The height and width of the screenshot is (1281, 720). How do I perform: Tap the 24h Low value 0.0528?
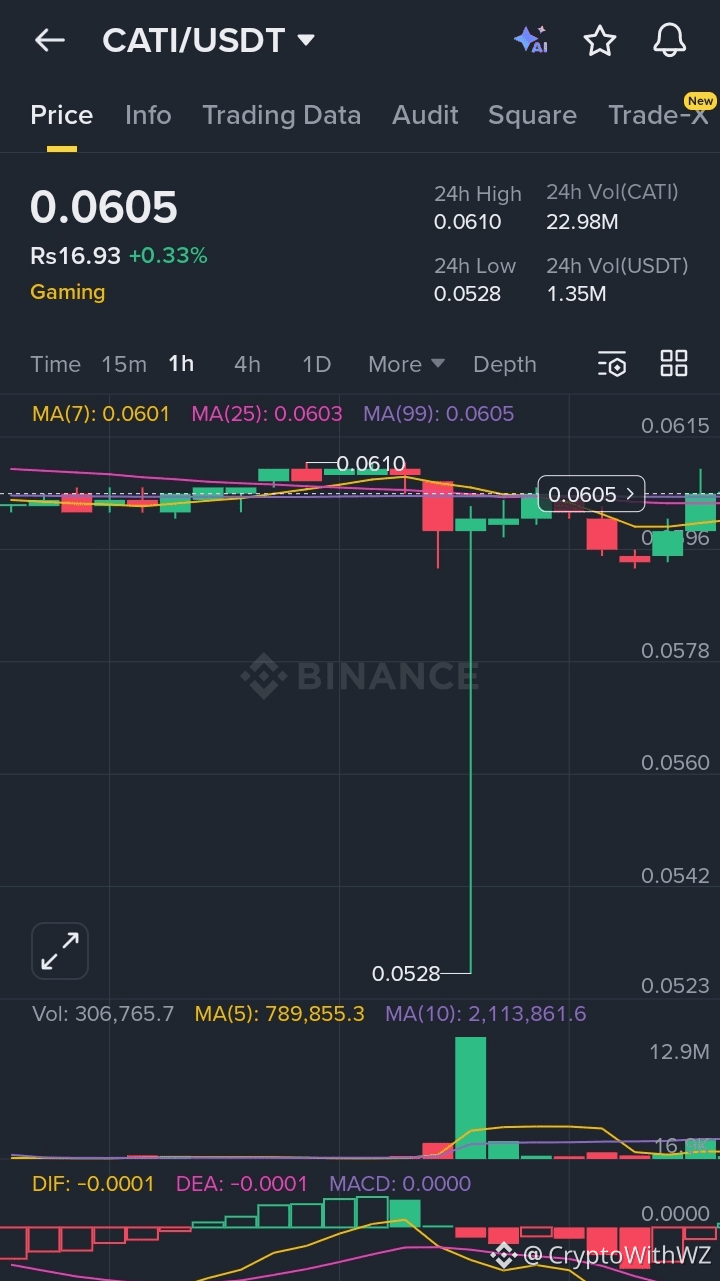tap(468, 294)
